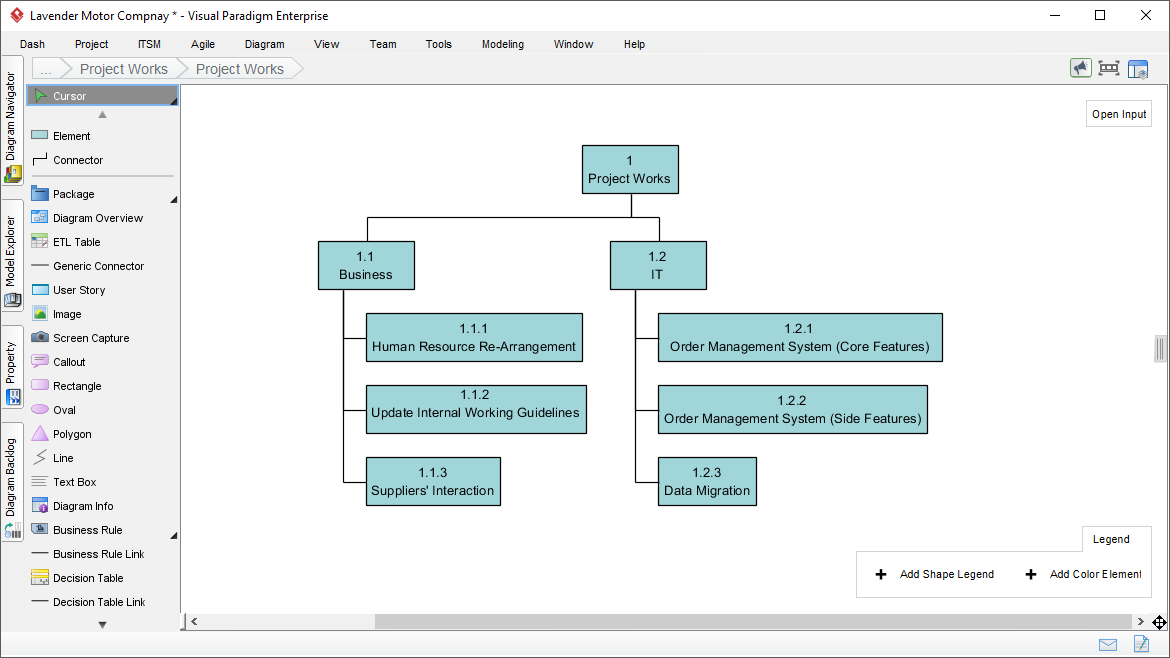Click the horizontal scrollbar thumb

[x=753, y=621]
